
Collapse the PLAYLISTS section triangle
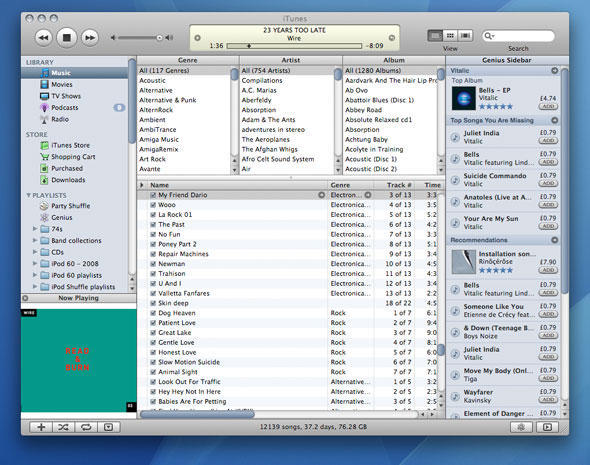click(28, 195)
